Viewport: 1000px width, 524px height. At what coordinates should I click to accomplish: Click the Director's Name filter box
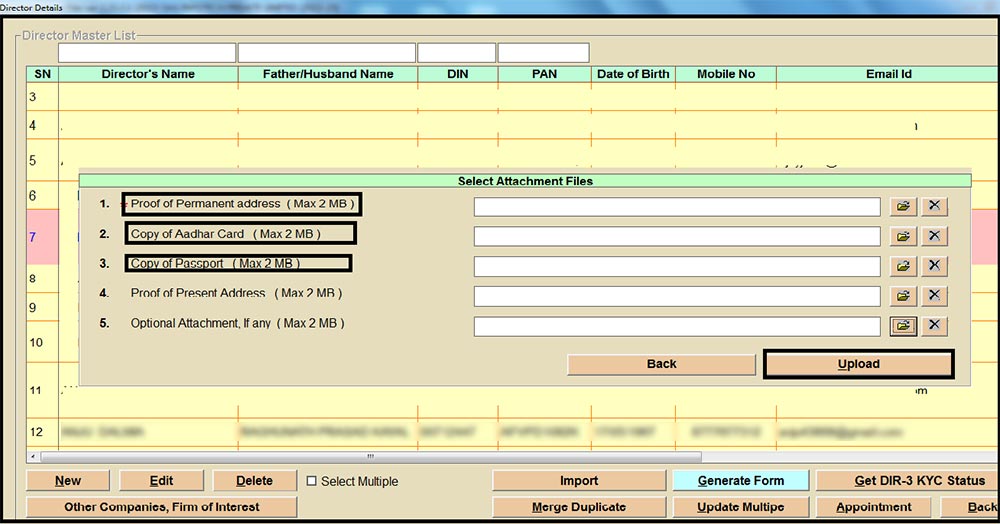click(x=147, y=52)
